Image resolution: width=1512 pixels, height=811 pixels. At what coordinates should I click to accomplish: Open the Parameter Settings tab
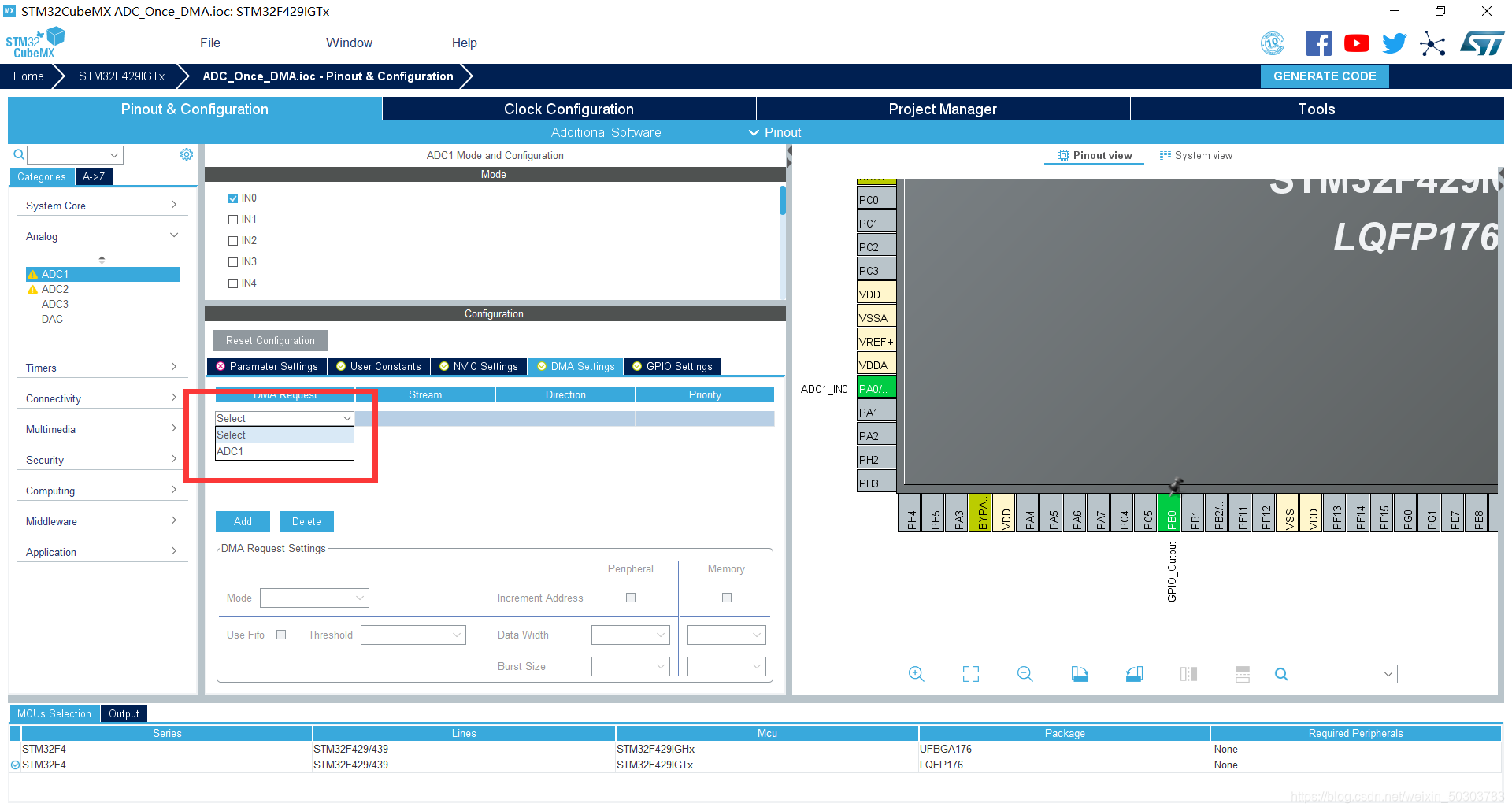coord(267,366)
